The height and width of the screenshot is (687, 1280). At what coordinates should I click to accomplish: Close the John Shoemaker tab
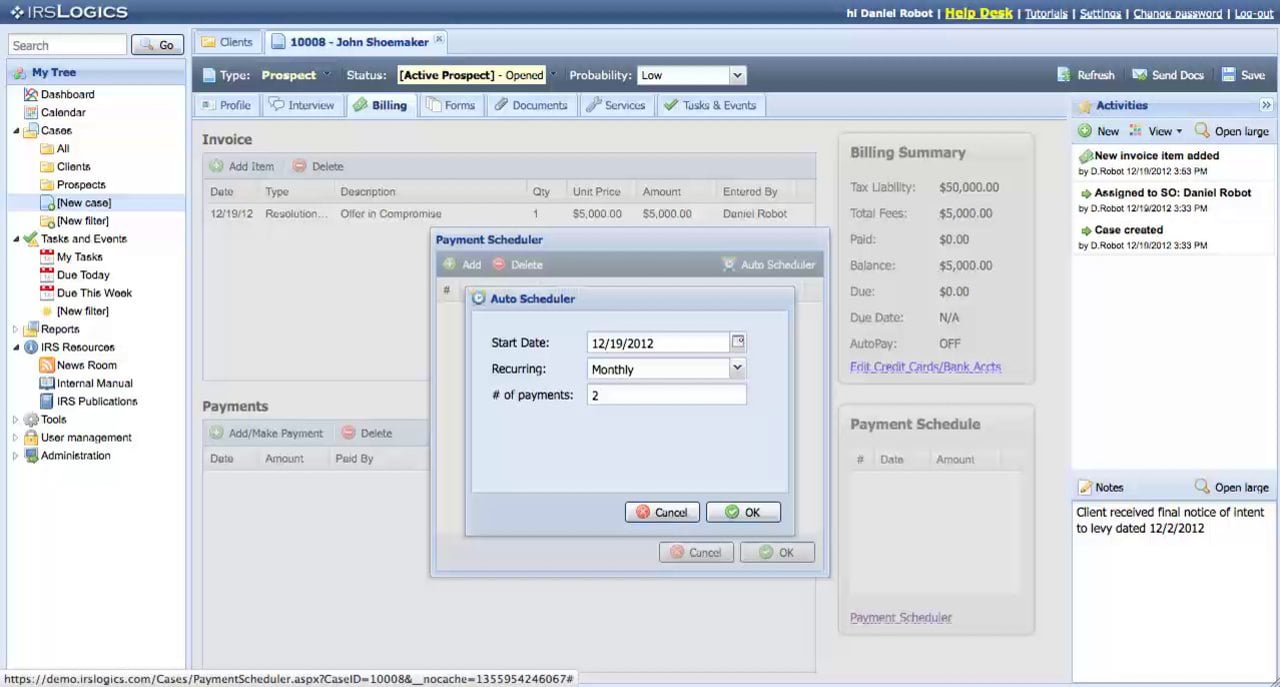pyautogui.click(x=439, y=39)
